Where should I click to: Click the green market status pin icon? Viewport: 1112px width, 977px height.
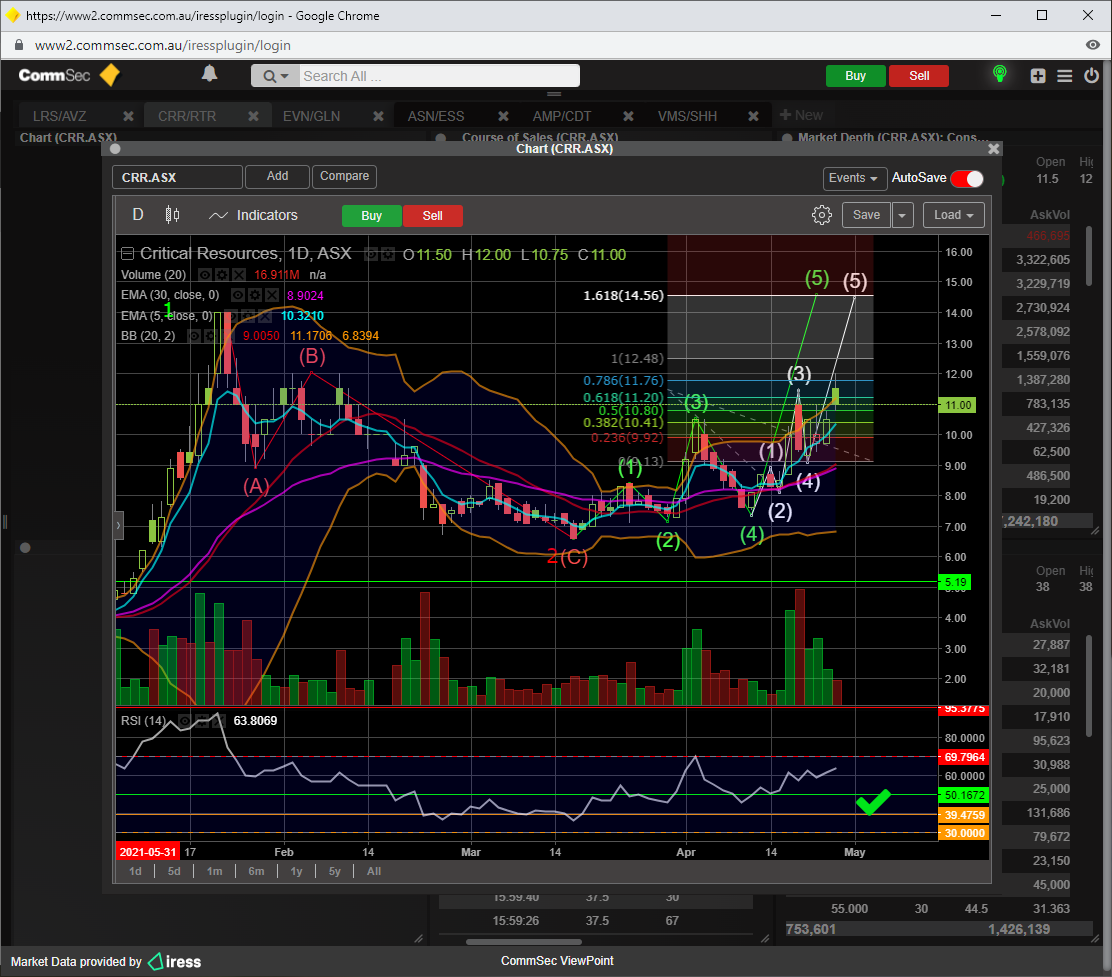pyautogui.click(x=999, y=74)
